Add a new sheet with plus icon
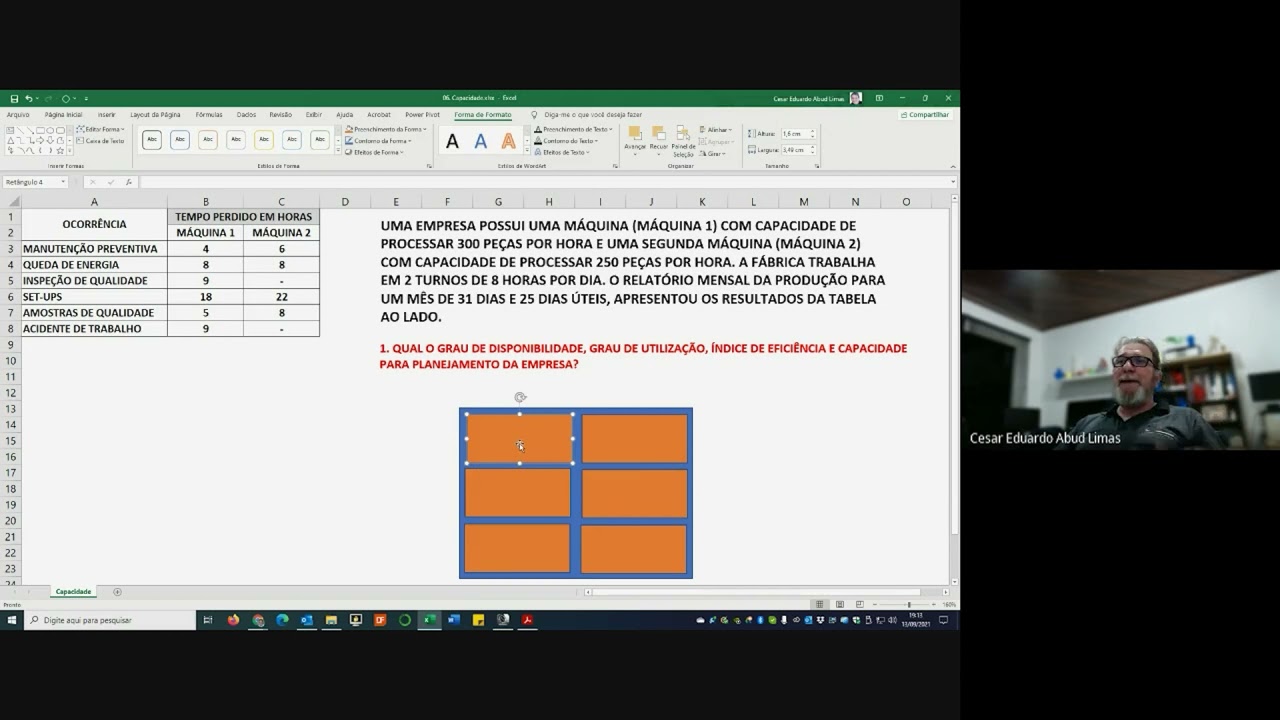Viewport: 1280px width, 720px height. pyautogui.click(x=117, y=592)
